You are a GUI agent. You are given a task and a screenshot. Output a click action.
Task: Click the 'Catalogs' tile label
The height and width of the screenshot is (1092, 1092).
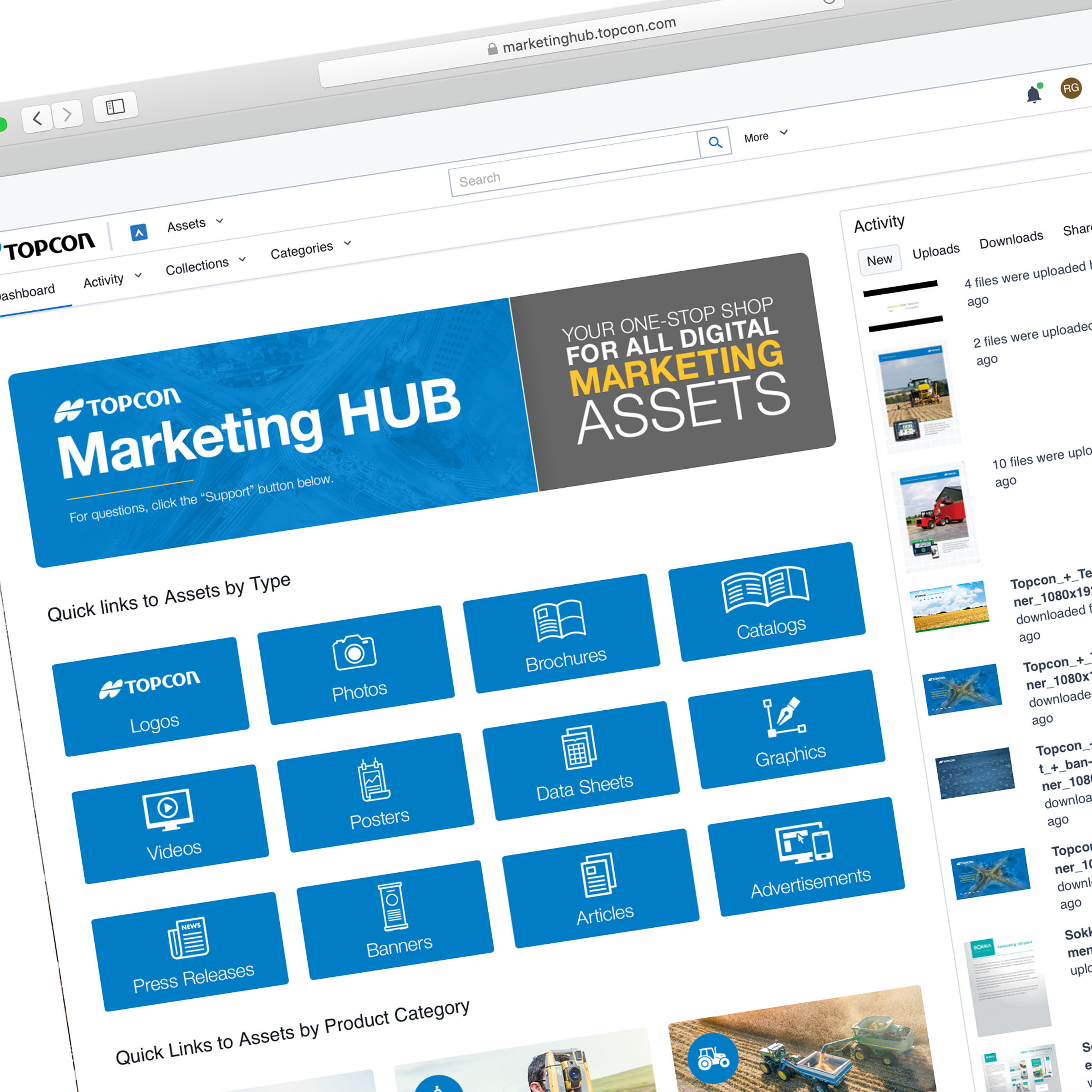[771, 628]
